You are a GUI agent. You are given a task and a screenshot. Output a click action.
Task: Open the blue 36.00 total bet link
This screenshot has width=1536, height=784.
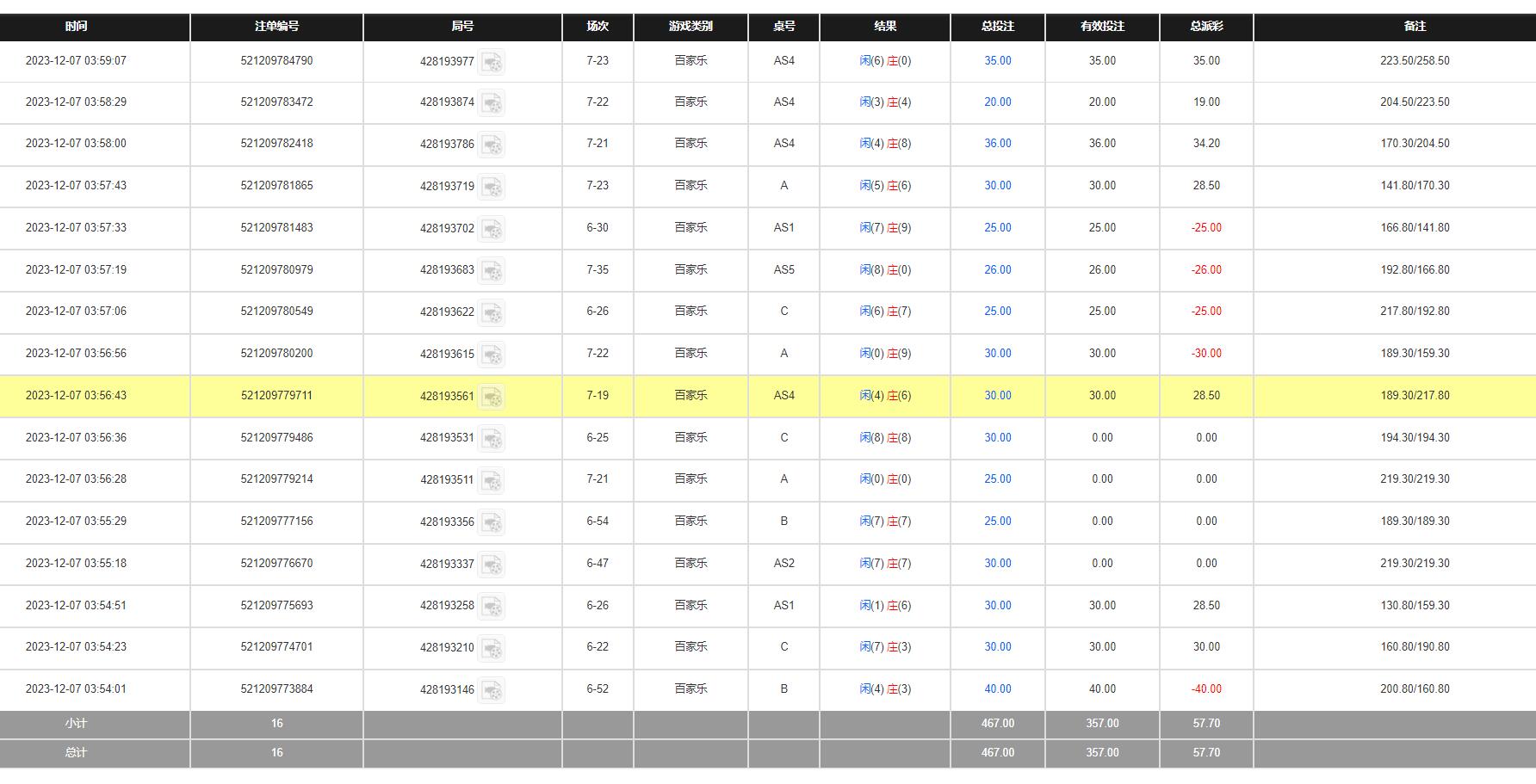998,144
